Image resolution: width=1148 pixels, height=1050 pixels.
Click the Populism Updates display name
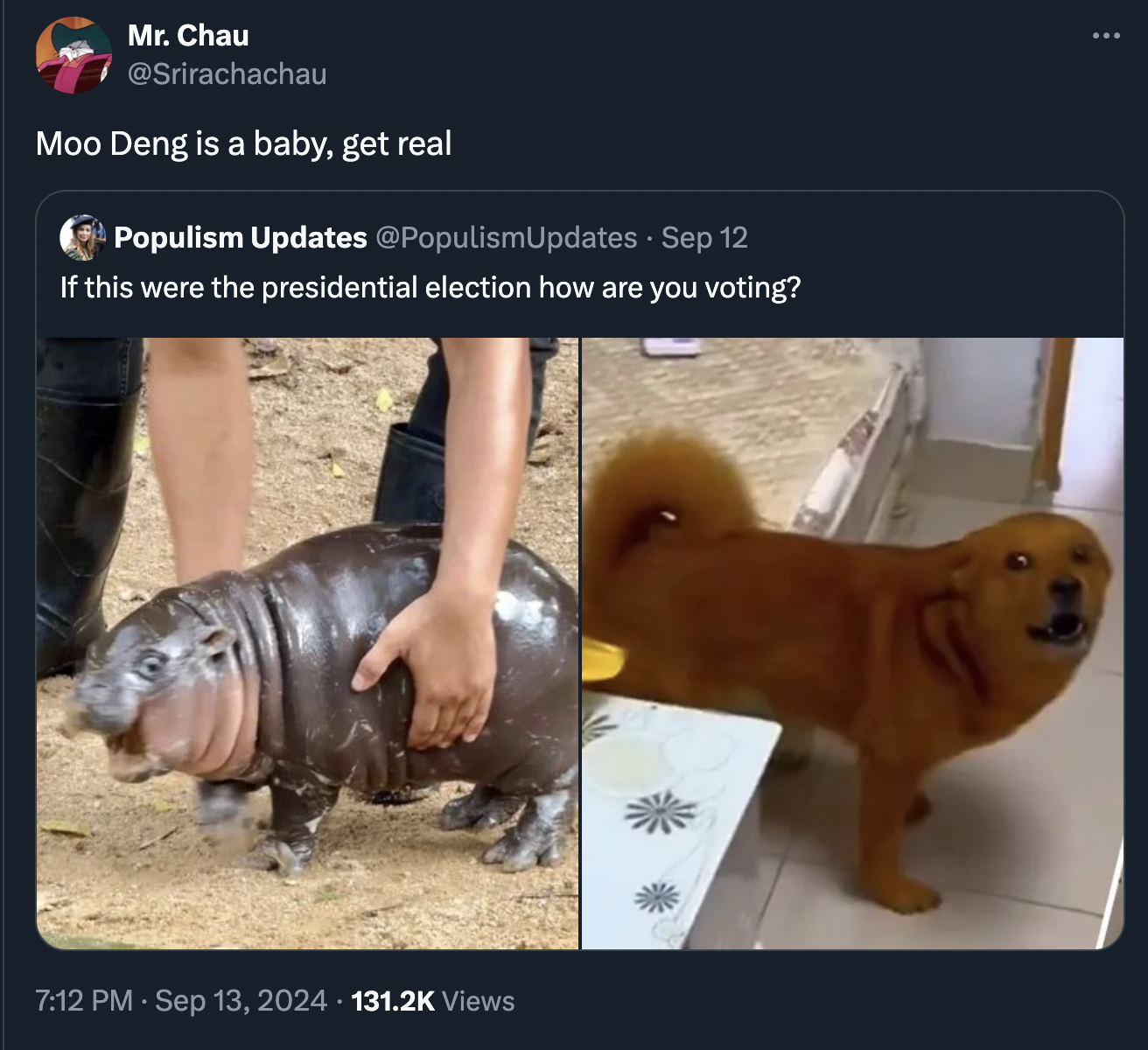[x=241, y=237]
